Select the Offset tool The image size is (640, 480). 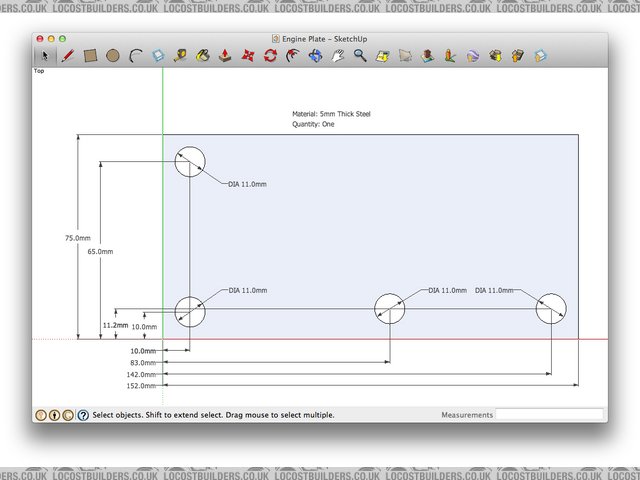293,56
